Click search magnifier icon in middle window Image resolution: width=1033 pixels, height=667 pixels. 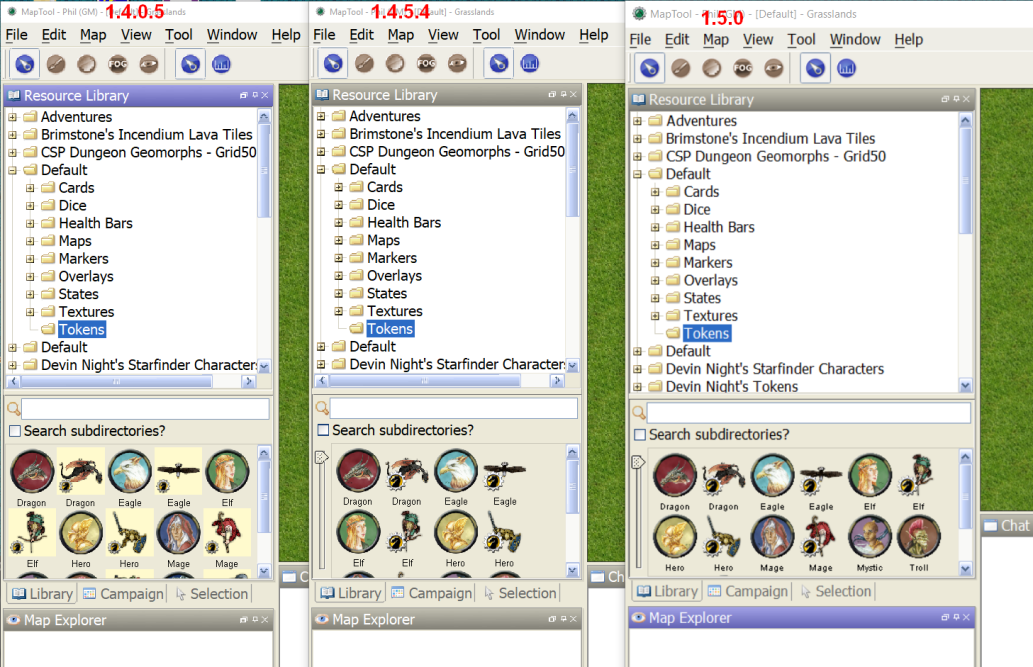coord(321,408)
